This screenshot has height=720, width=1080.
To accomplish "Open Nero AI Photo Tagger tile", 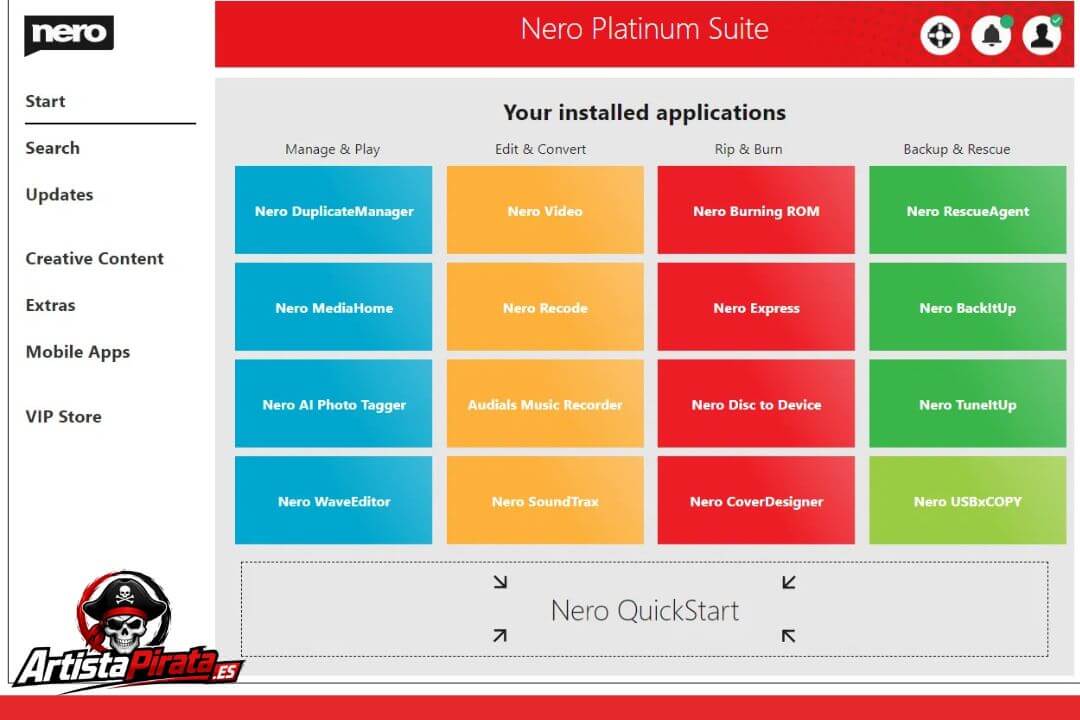I will (333, 404).
